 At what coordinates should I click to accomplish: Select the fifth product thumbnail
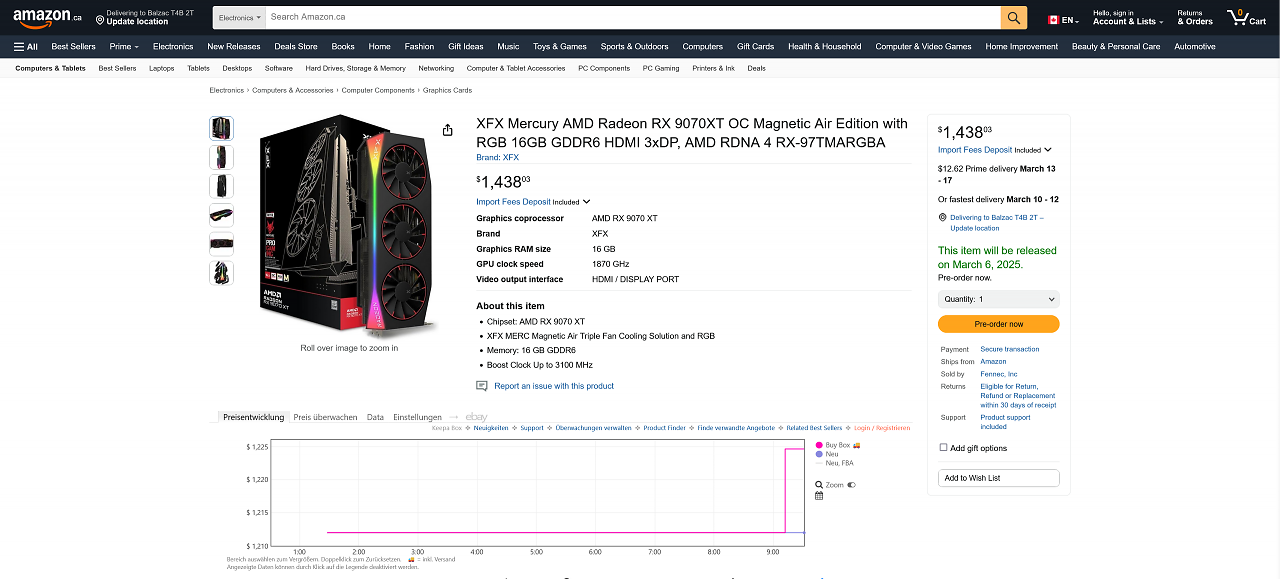point(221,244)
